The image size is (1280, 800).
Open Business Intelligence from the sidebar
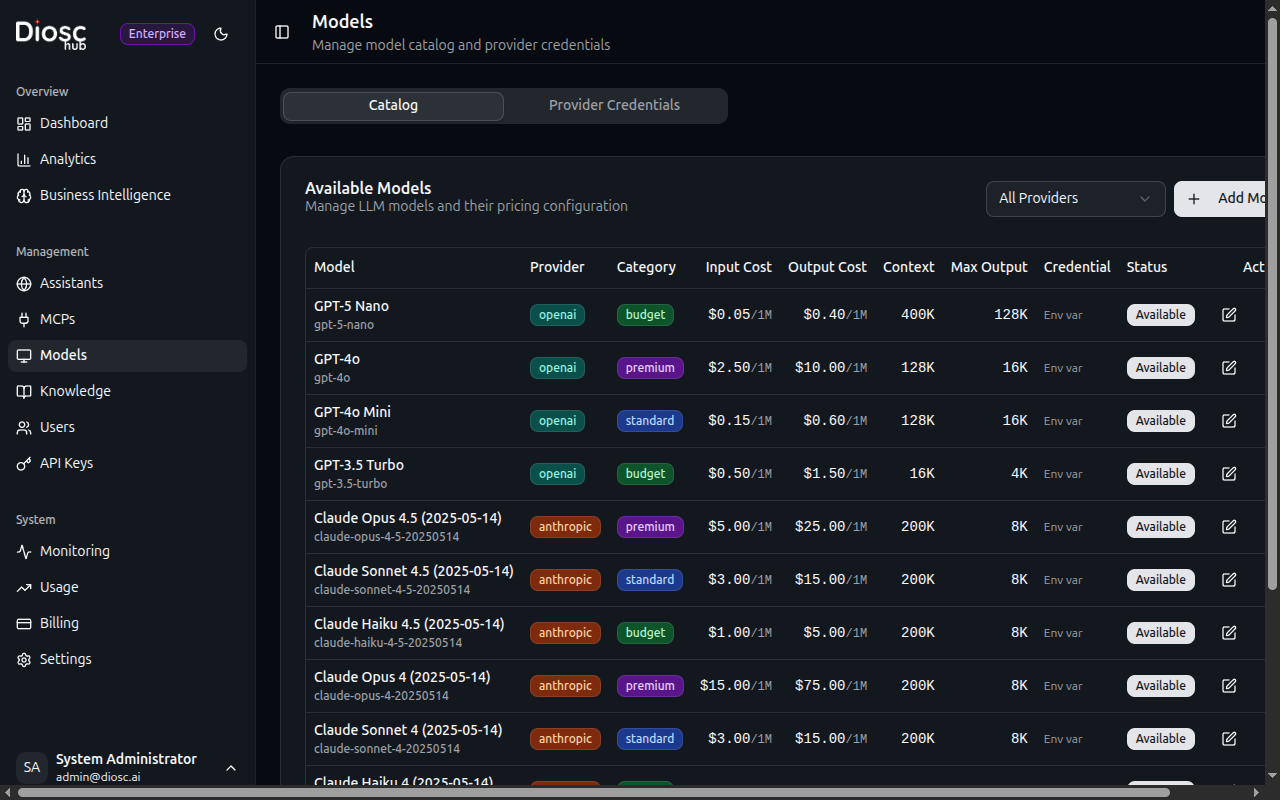click(x=105, y=195)
